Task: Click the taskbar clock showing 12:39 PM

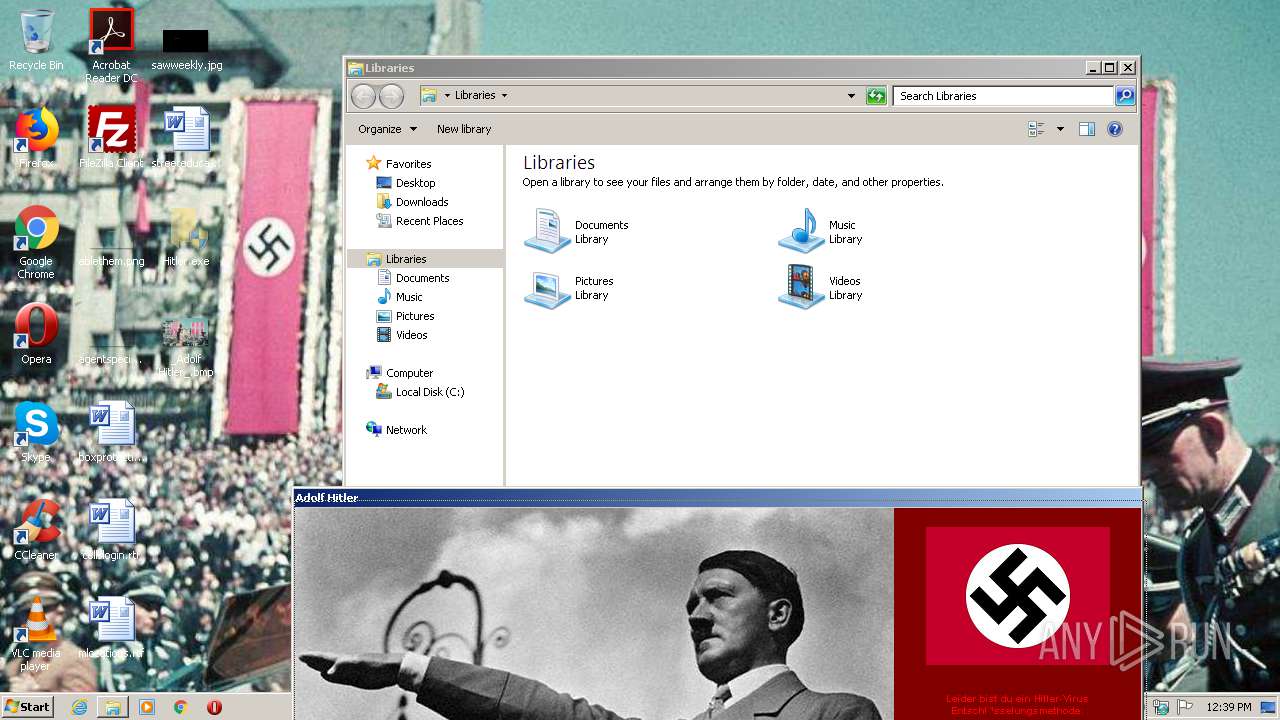Action: [1229, 707]
